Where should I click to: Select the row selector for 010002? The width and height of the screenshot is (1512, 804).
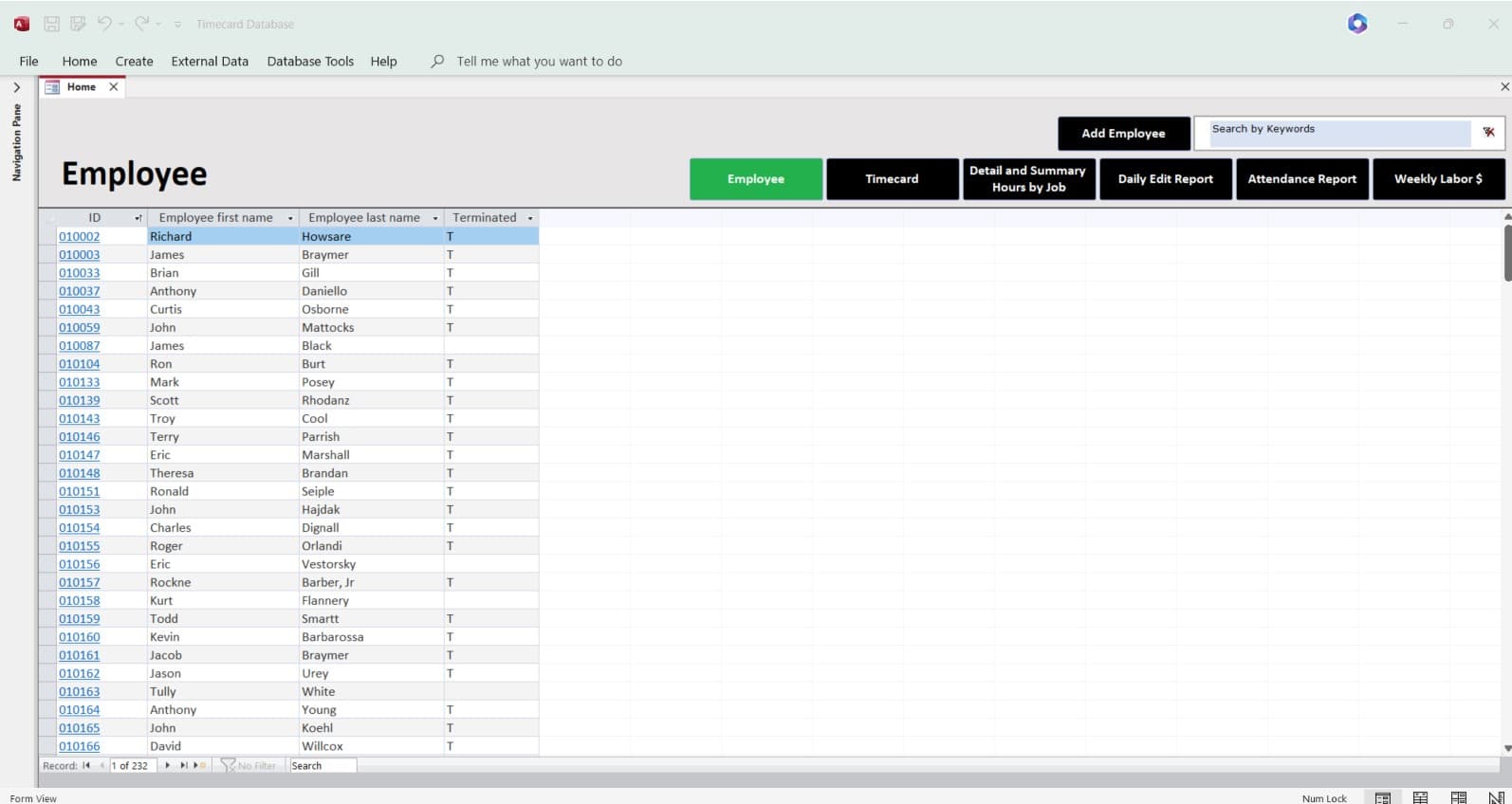click(x=47, y=236)
